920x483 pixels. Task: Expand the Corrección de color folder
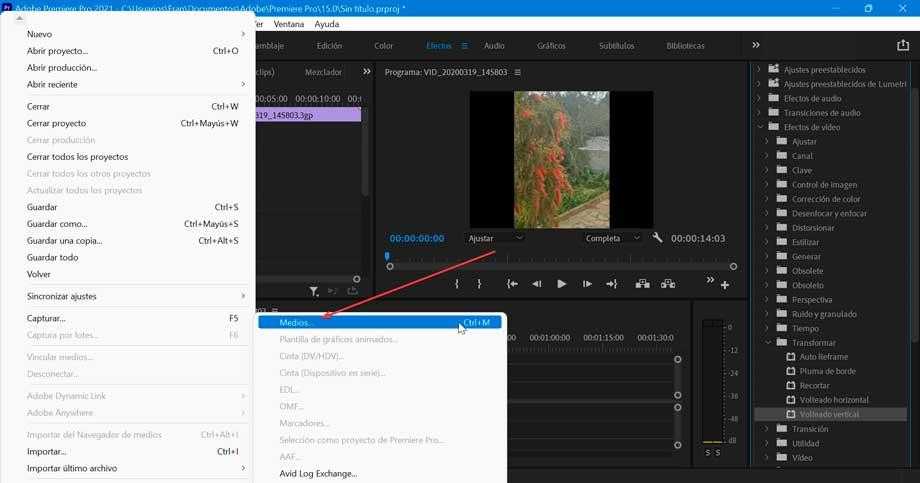point(768,199)
